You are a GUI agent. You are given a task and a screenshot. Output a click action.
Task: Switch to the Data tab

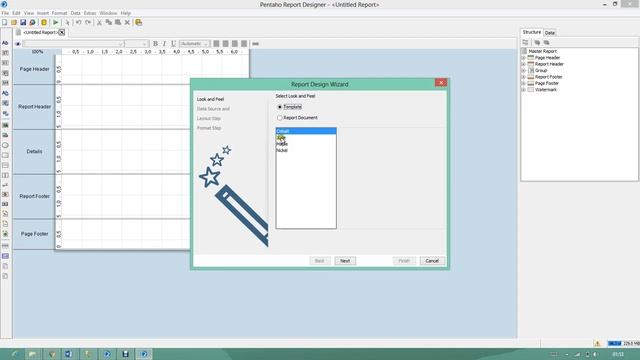[550, 33]
